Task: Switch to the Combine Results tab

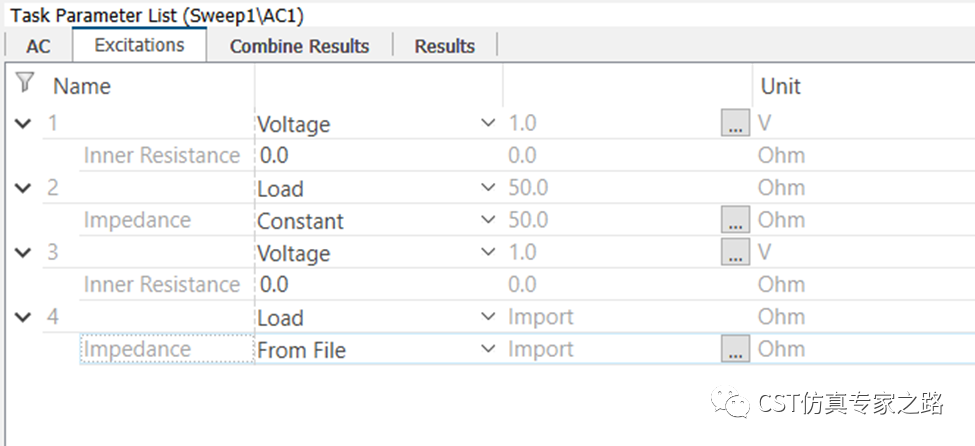Action: (x=300, y=47)
